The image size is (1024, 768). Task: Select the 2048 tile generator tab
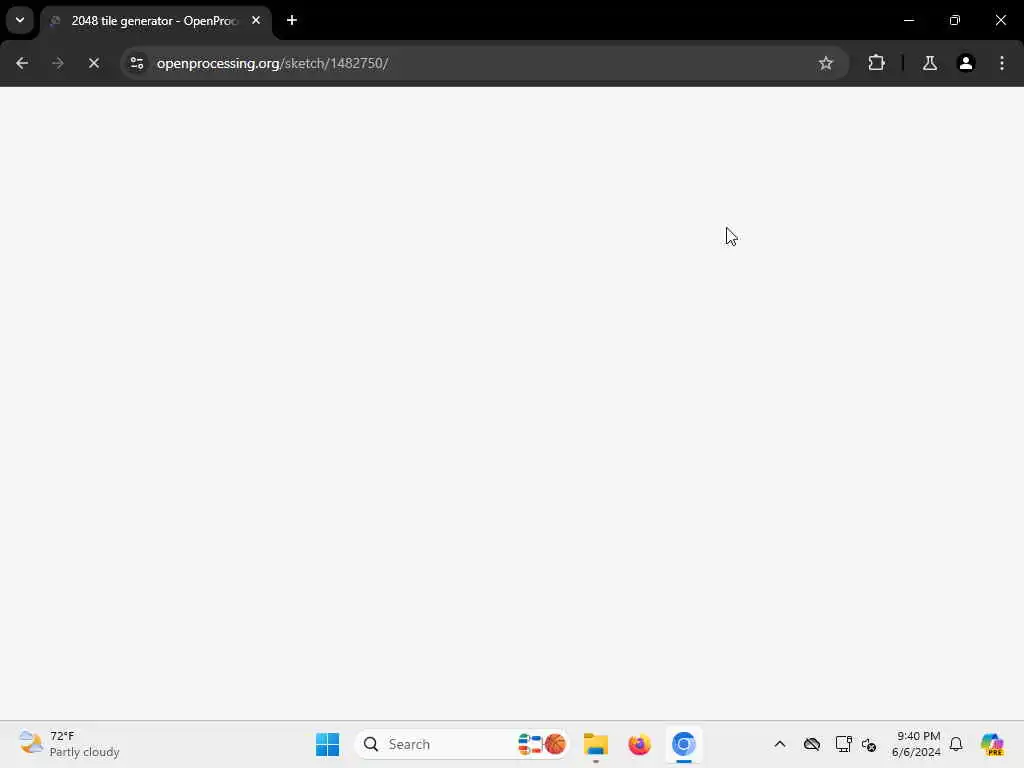point(154,21)
